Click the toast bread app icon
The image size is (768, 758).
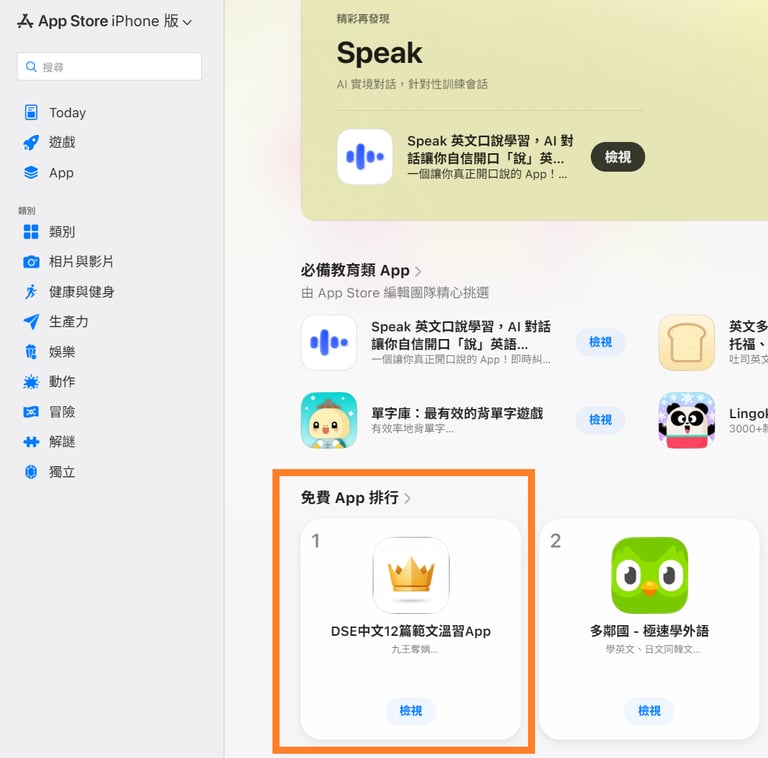coord(687,342)
